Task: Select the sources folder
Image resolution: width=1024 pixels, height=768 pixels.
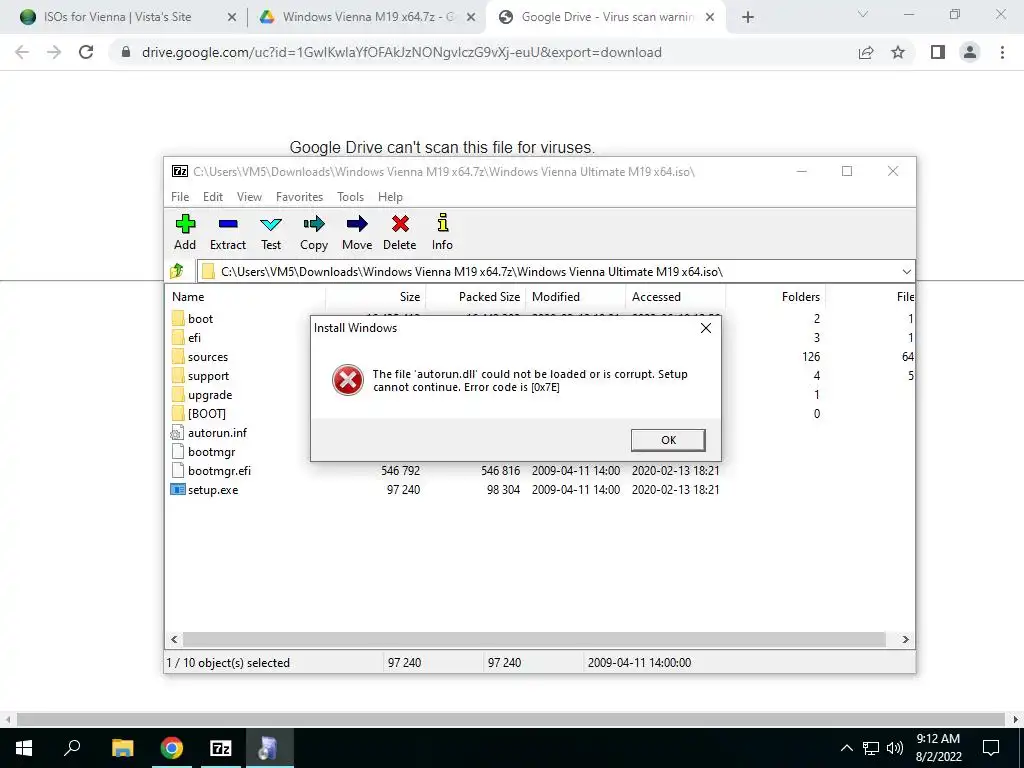Action: (x=208, y=357)
